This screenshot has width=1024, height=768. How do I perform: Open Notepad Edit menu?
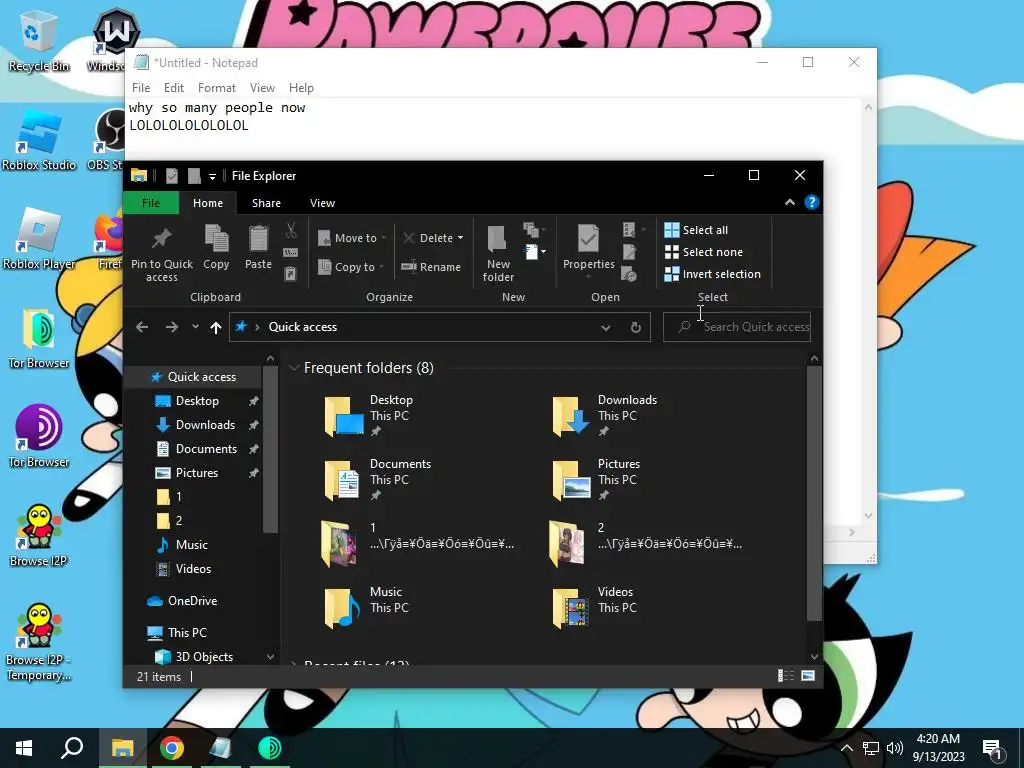[x=174, y=88]
